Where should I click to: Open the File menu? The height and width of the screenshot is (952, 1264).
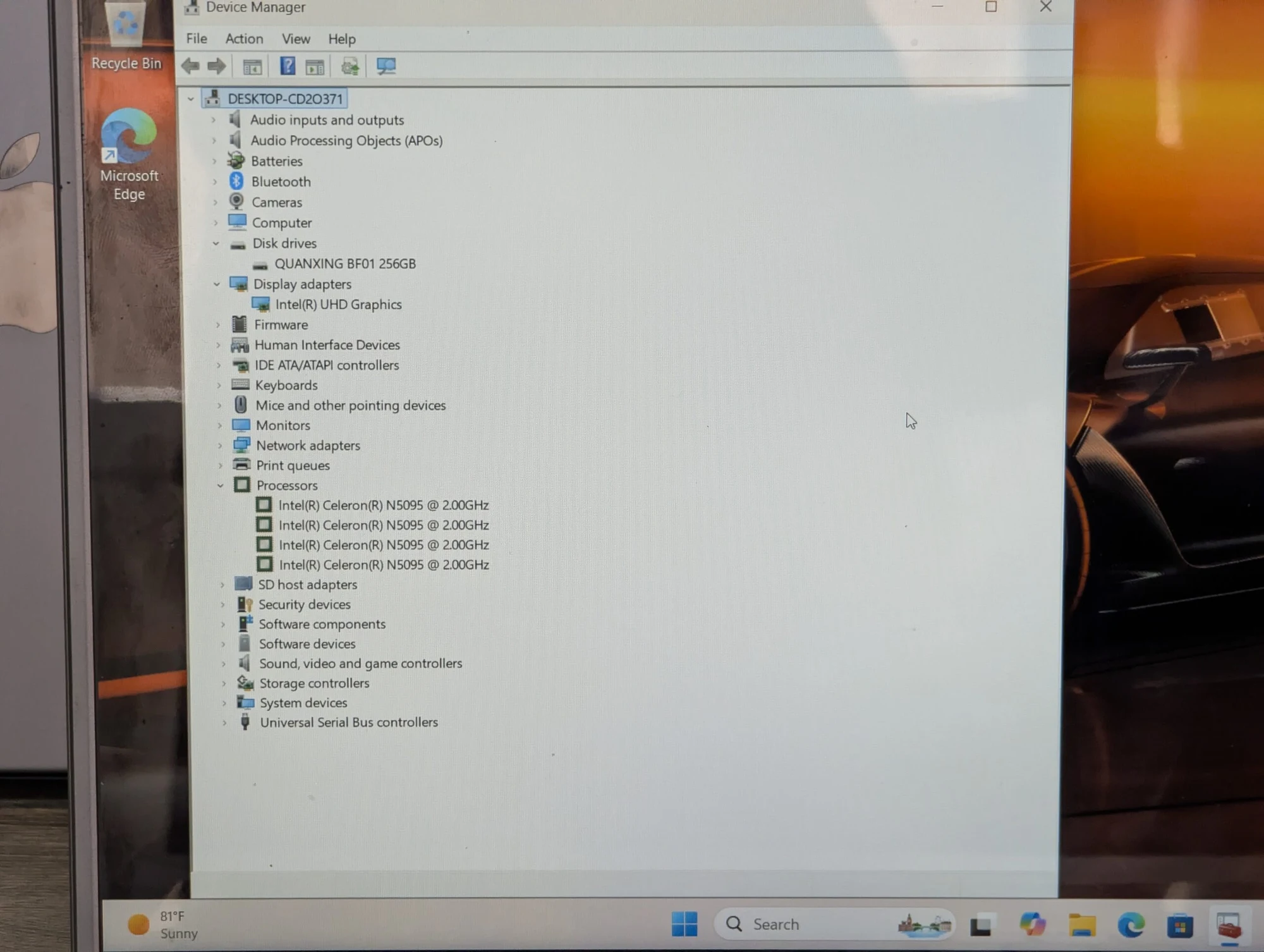[x=197, y=39]
